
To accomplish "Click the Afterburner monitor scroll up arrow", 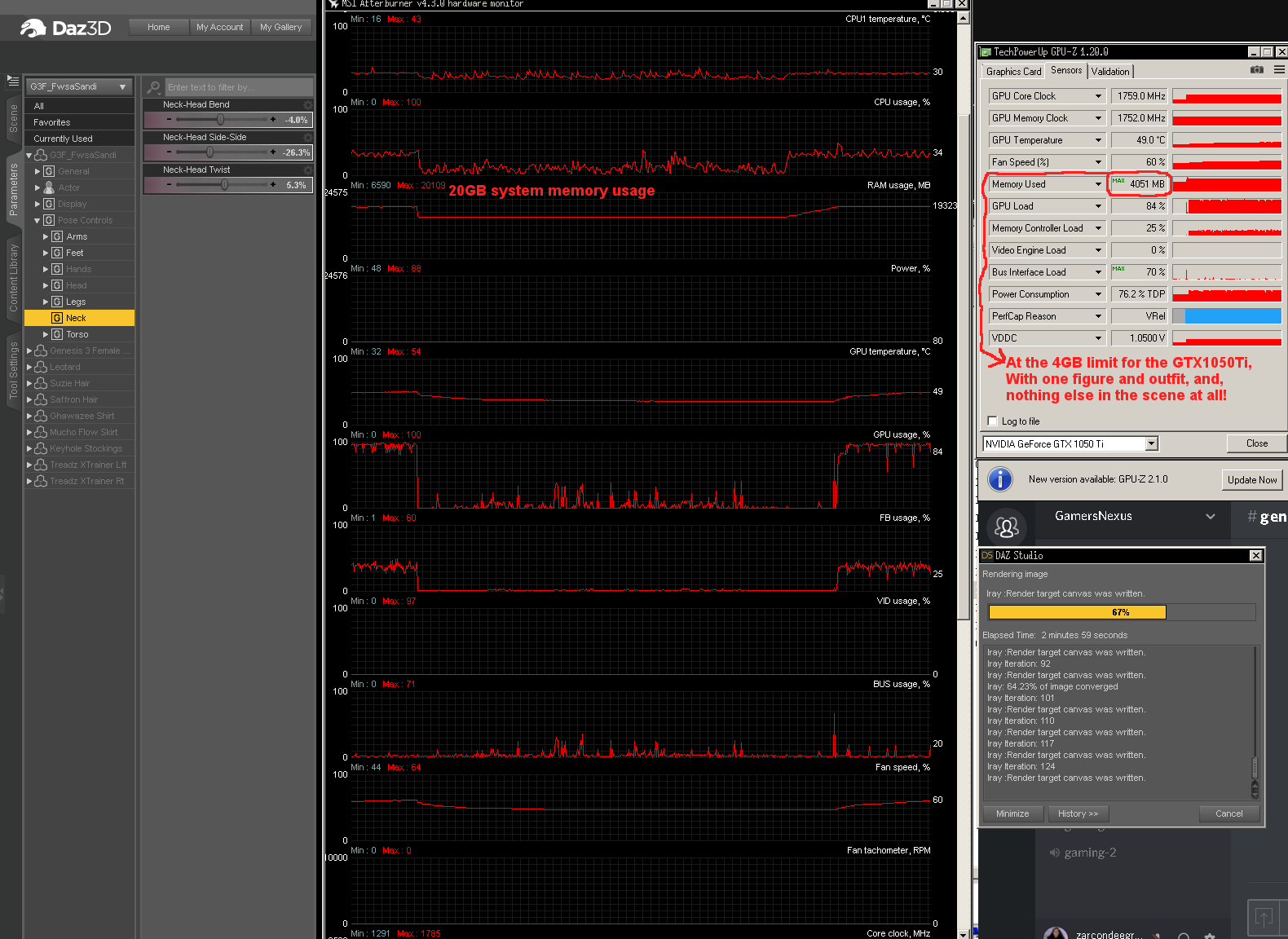I will 963,18.
